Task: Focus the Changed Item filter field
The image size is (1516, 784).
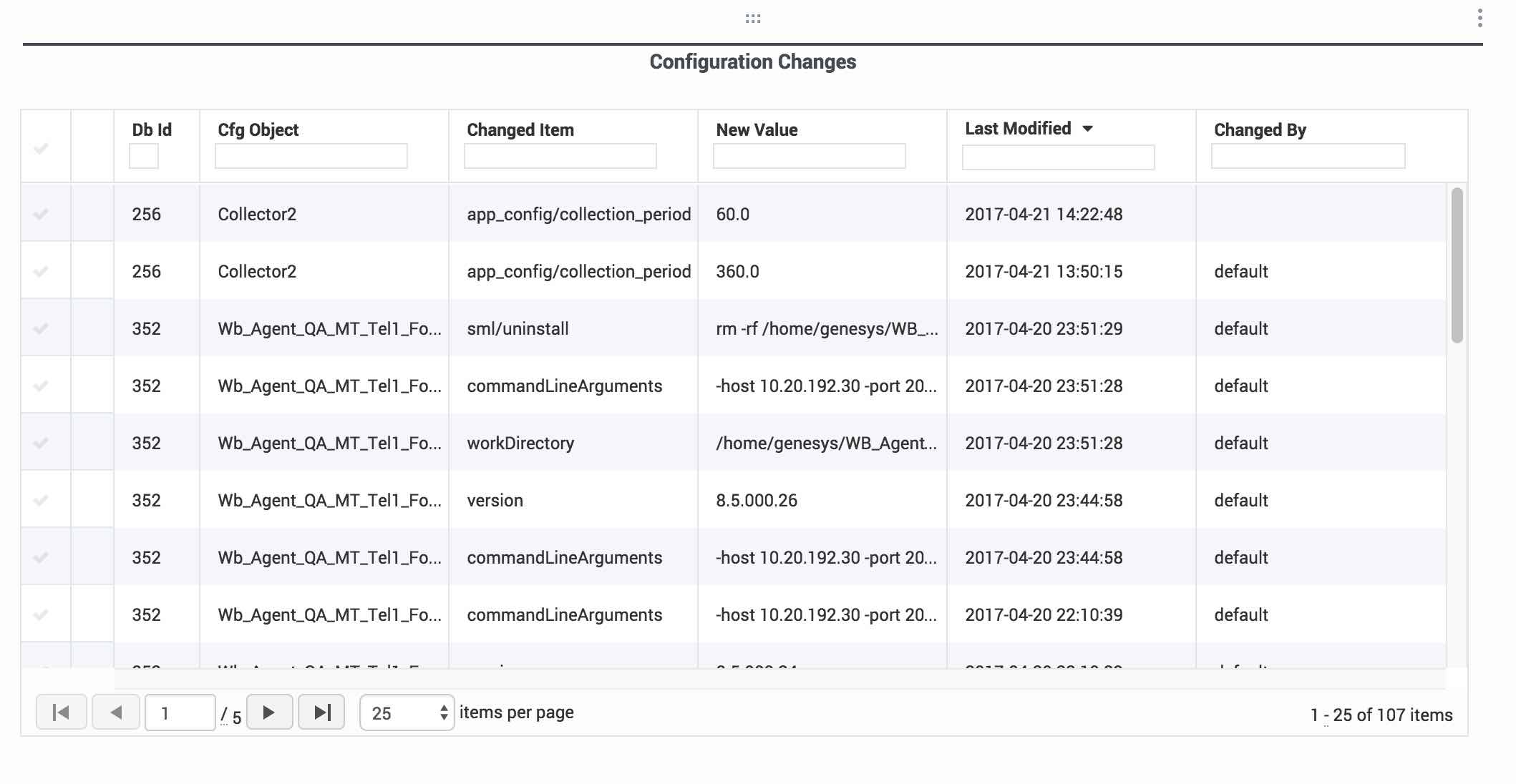Action: click(x=560, y=156)
